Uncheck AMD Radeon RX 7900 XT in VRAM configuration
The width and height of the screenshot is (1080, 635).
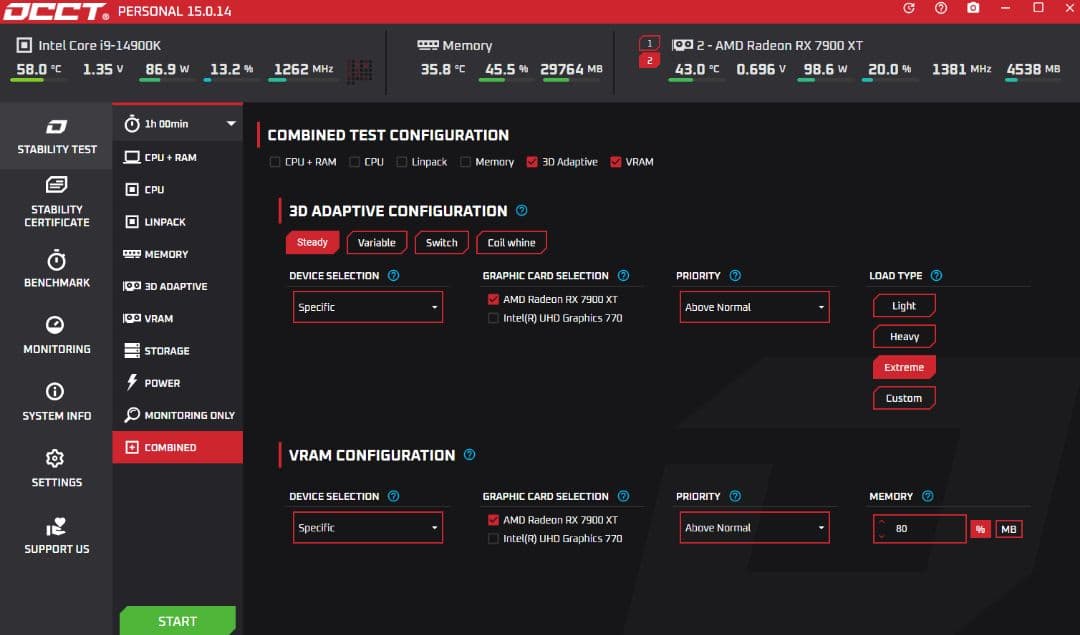(493, 520)
